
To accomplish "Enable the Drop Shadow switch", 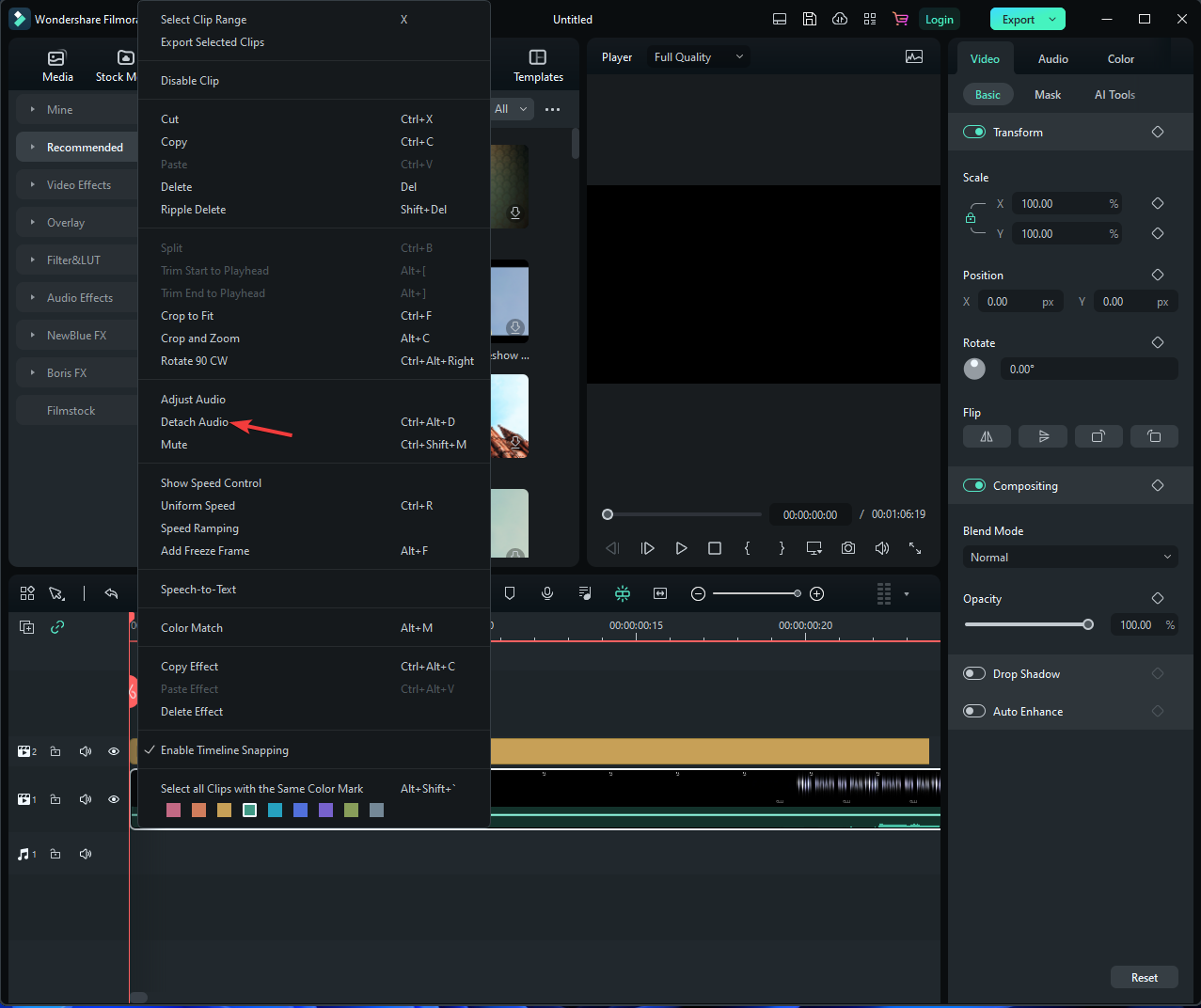I will [x=974, y=674].
